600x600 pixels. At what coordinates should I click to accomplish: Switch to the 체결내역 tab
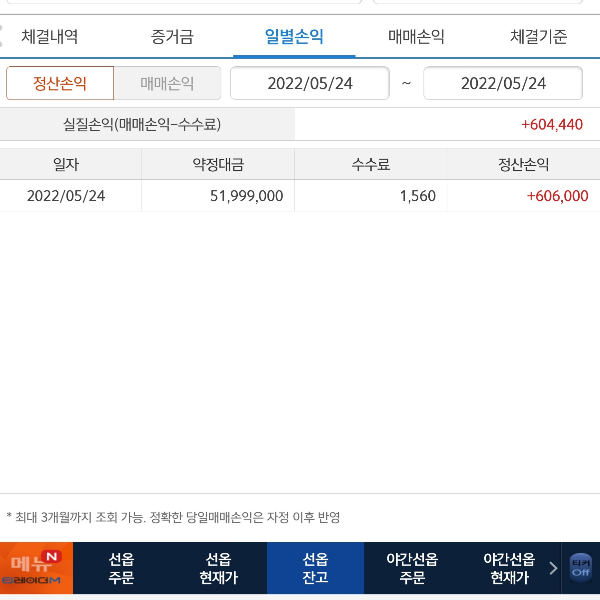point(50,37)
